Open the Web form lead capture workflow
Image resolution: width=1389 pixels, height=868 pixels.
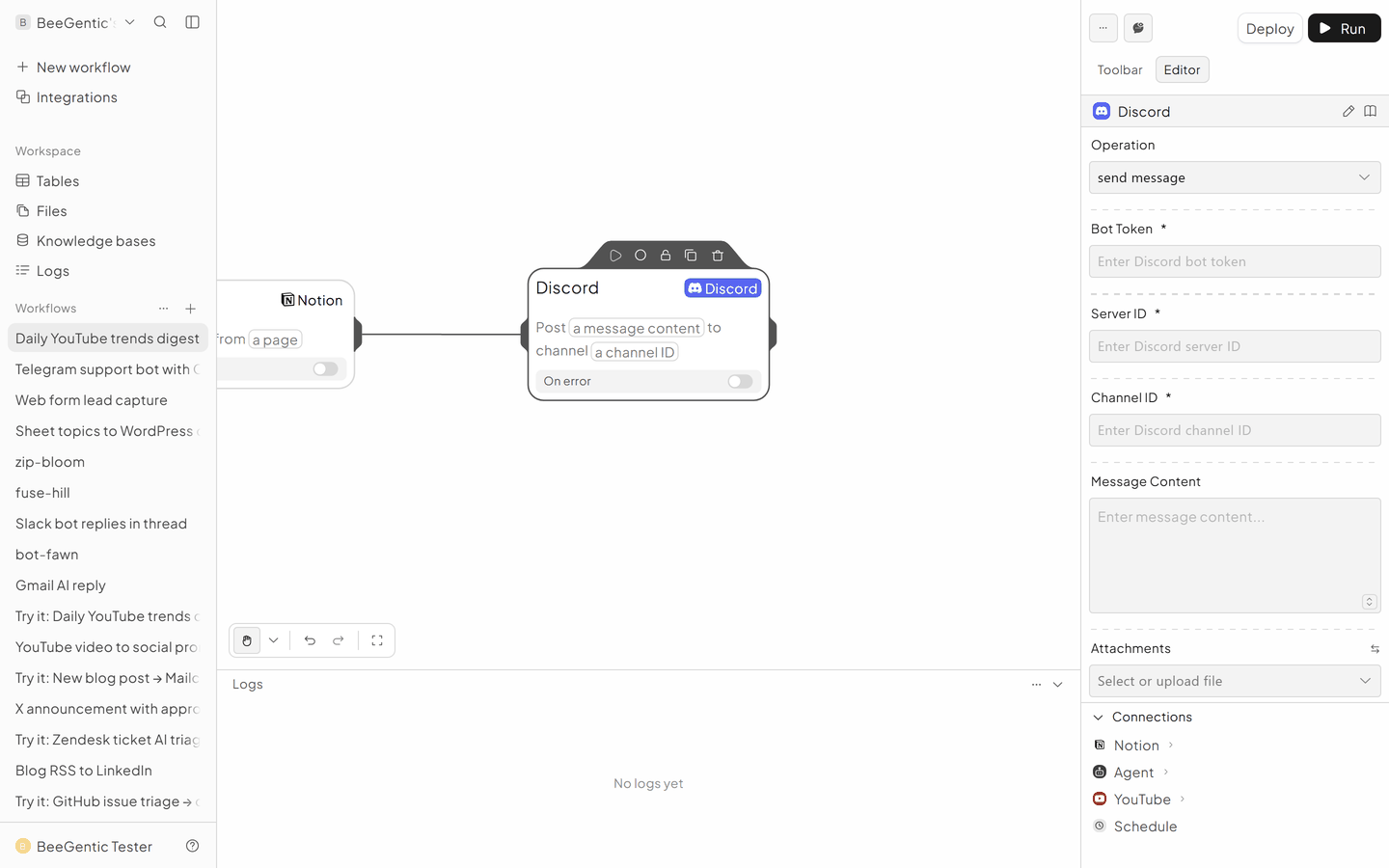(108, 400)
